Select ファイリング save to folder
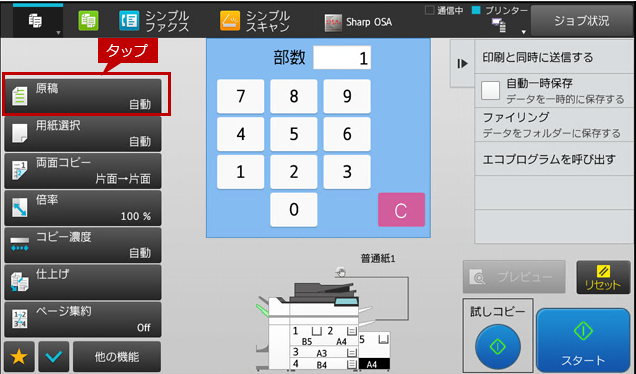 tap(554, 125)
